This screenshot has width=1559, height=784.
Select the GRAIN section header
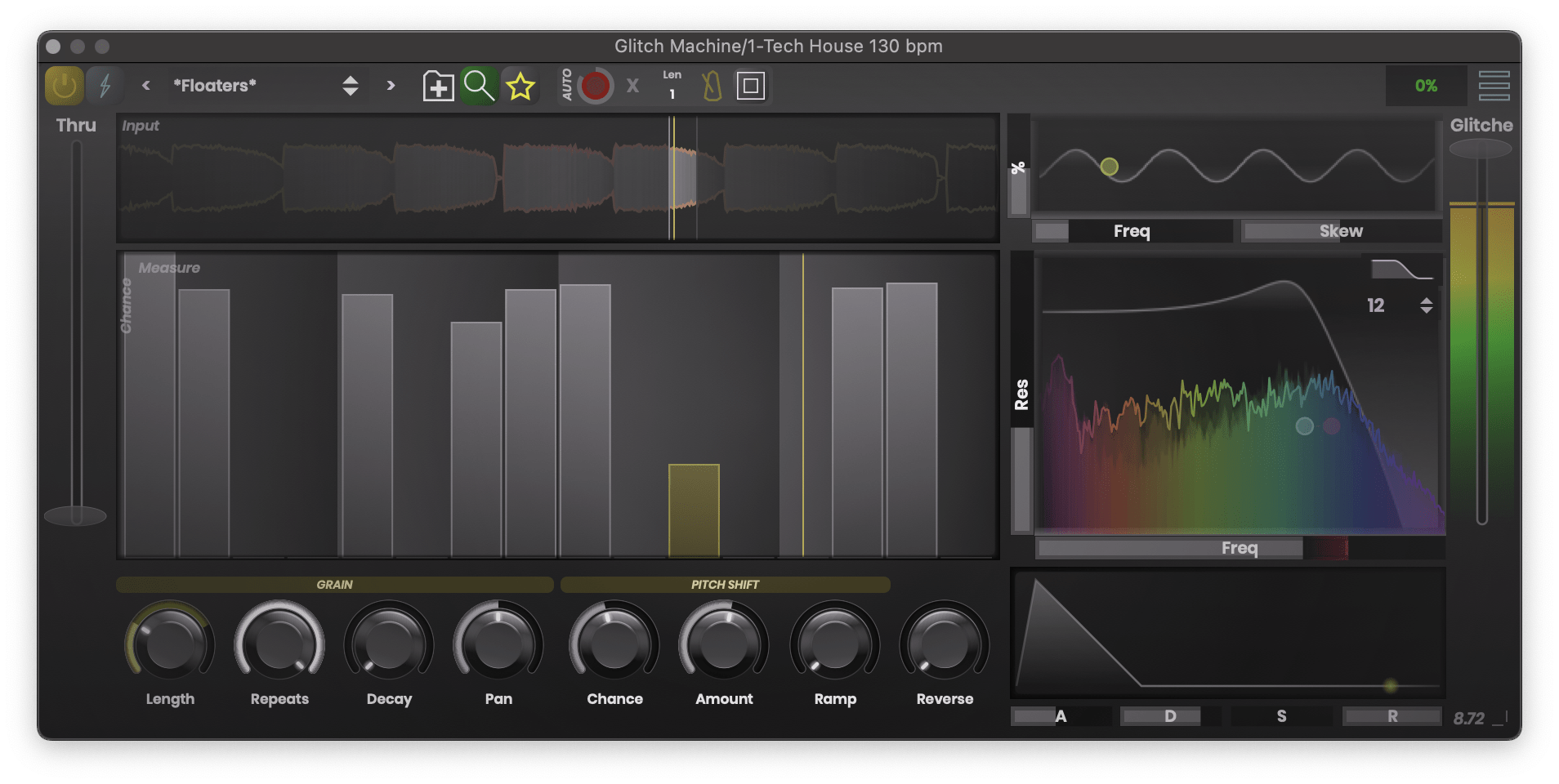tap(334, 585)
